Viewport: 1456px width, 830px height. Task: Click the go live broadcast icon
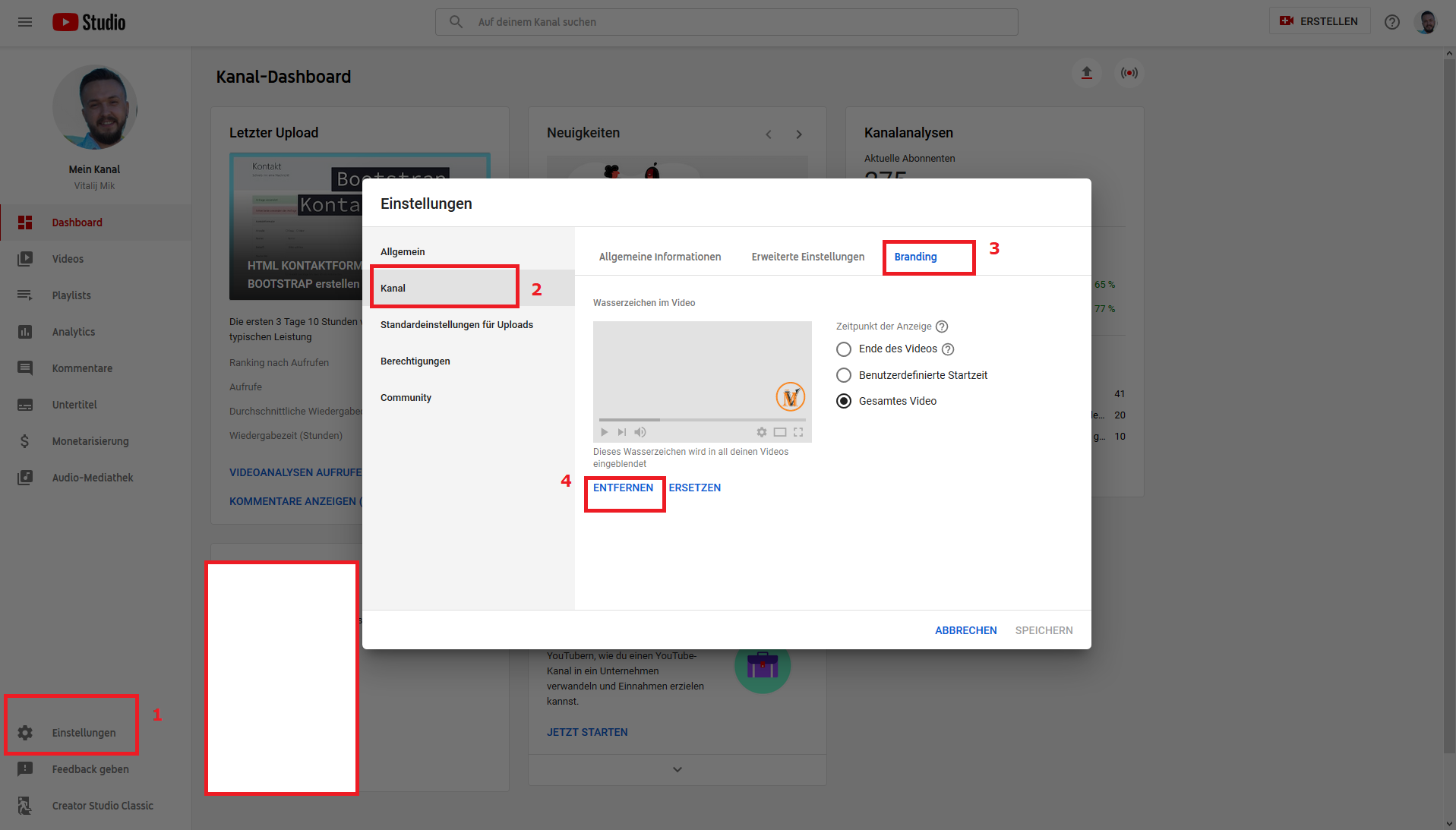click(1129, 73)
